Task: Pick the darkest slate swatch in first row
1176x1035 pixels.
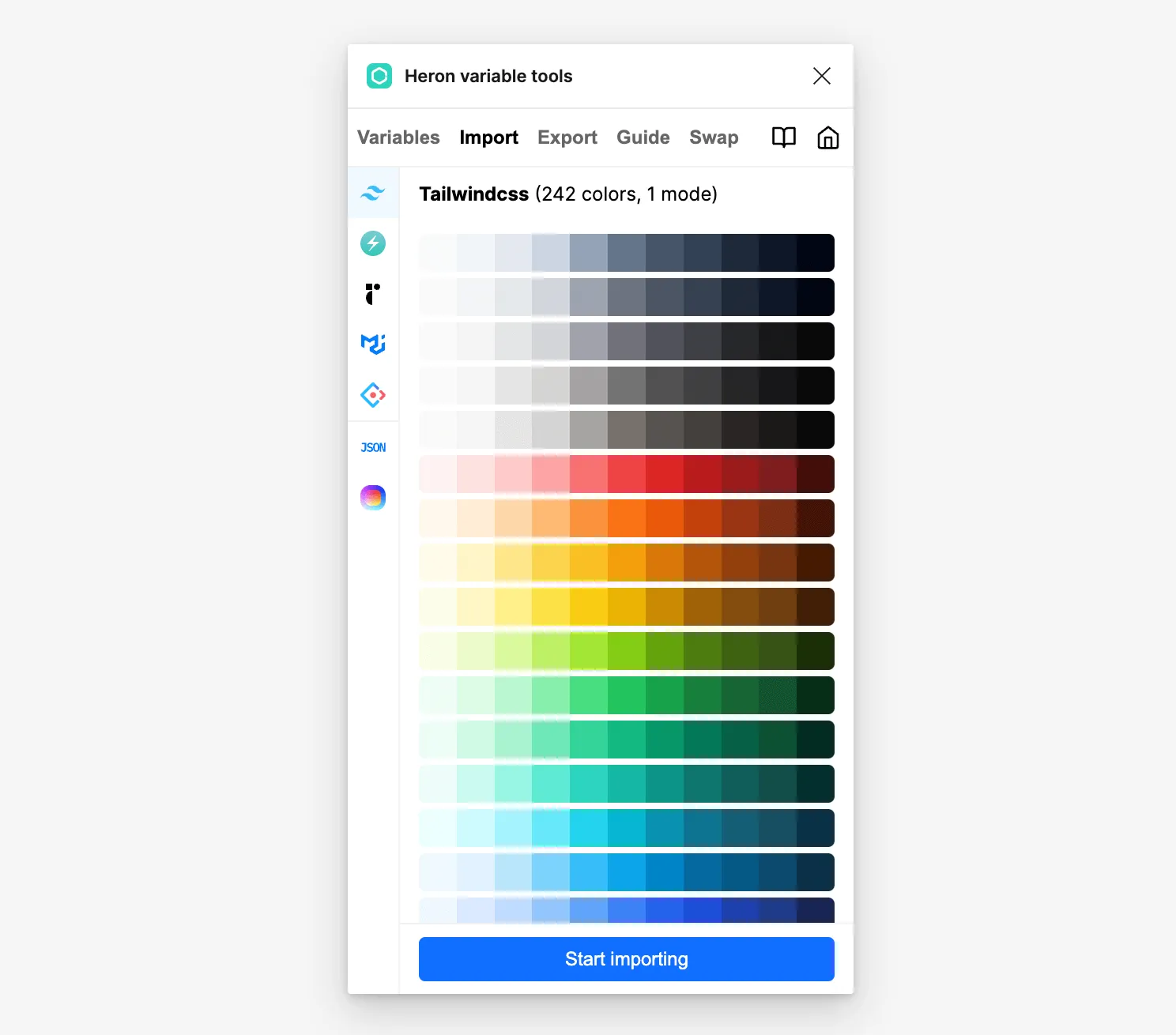Action: pyautogui.click(x=816, y=253)
